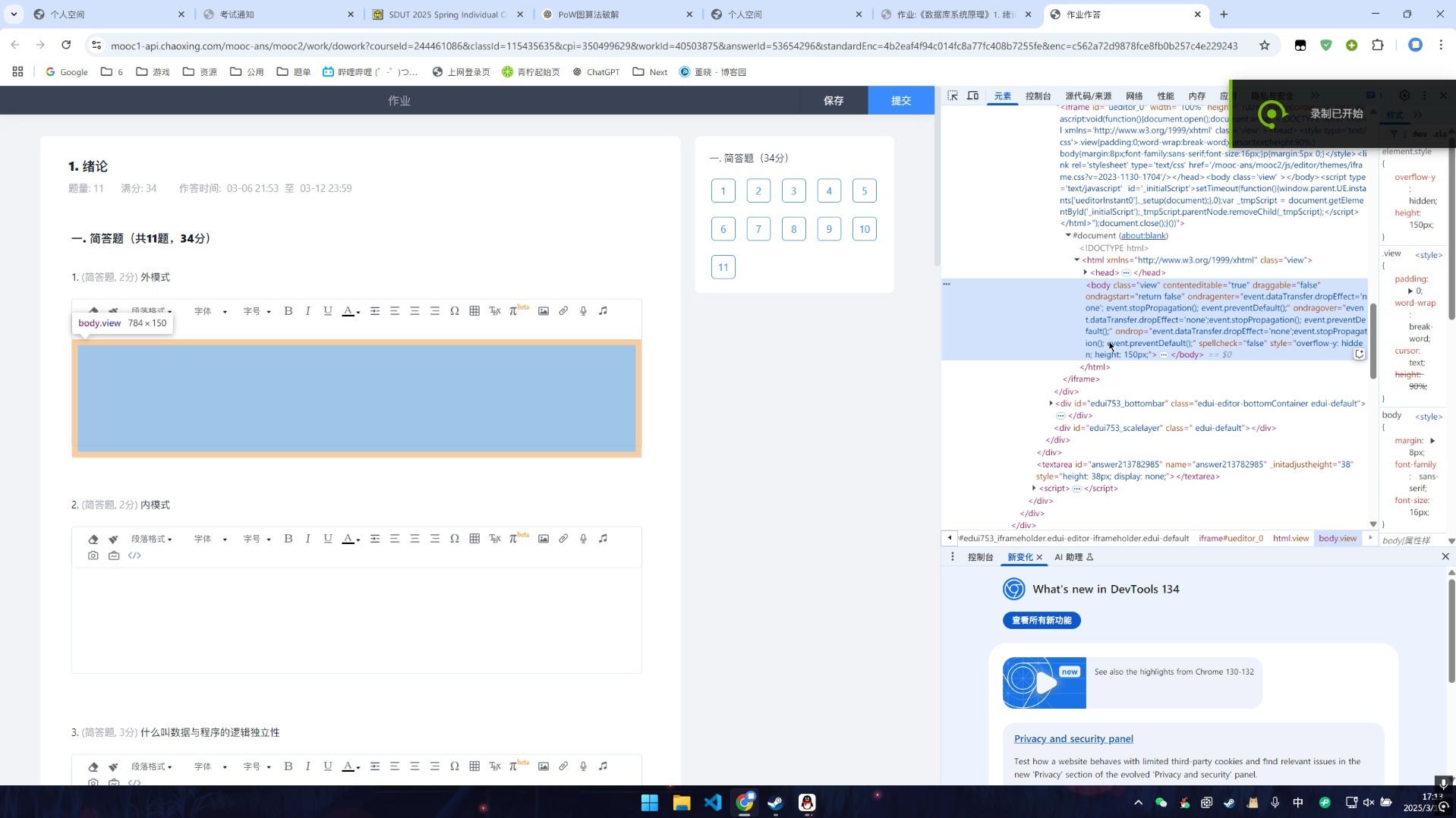
Task: Open the DevTools drawer three-dot menu
Action: click(953, 557)
